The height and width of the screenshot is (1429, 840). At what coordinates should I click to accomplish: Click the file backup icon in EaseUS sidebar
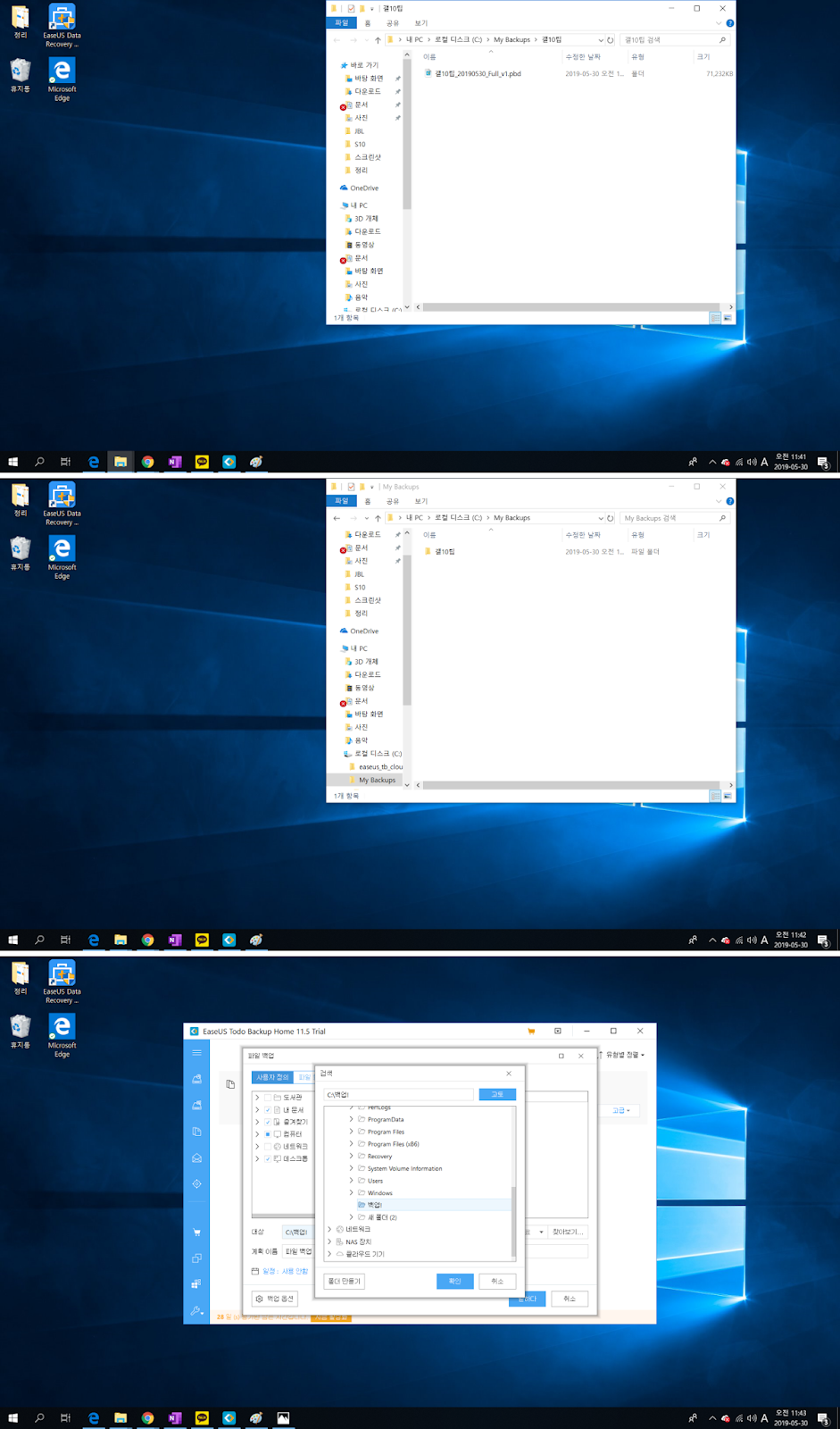[x=196, y=1132]
